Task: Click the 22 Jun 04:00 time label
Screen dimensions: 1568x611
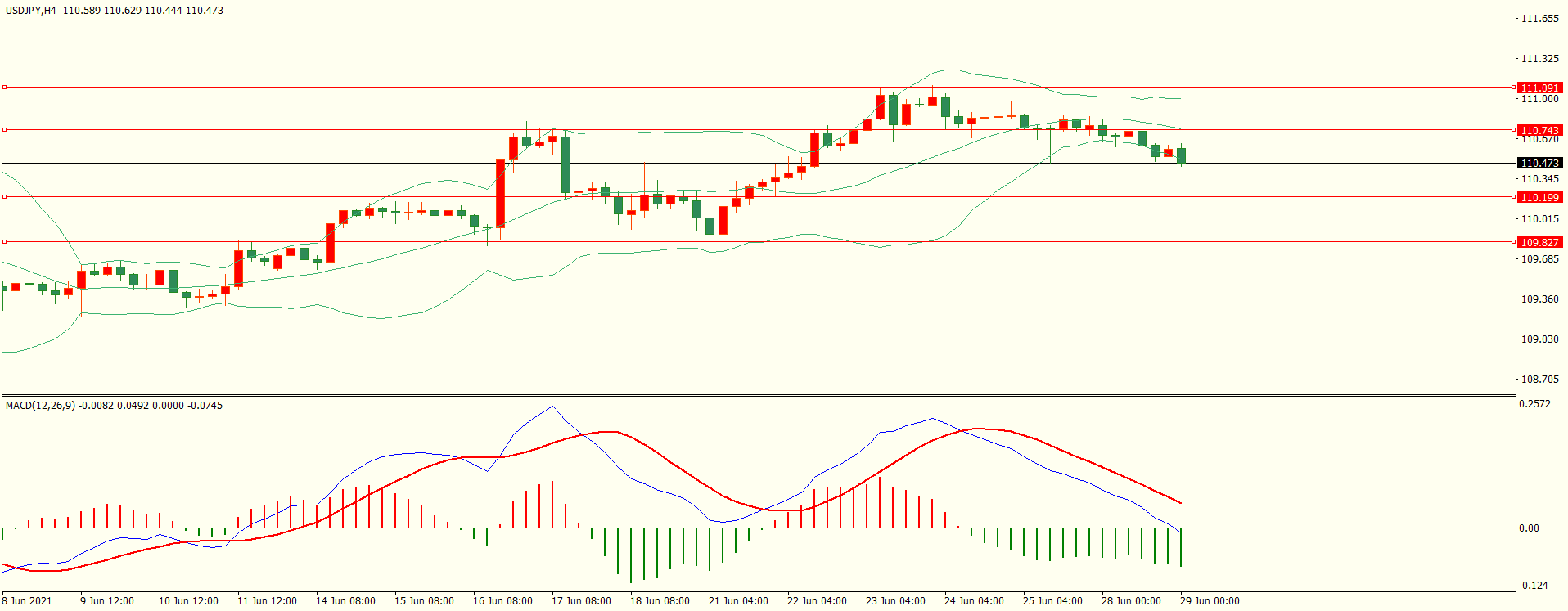Action: (817, 601)
